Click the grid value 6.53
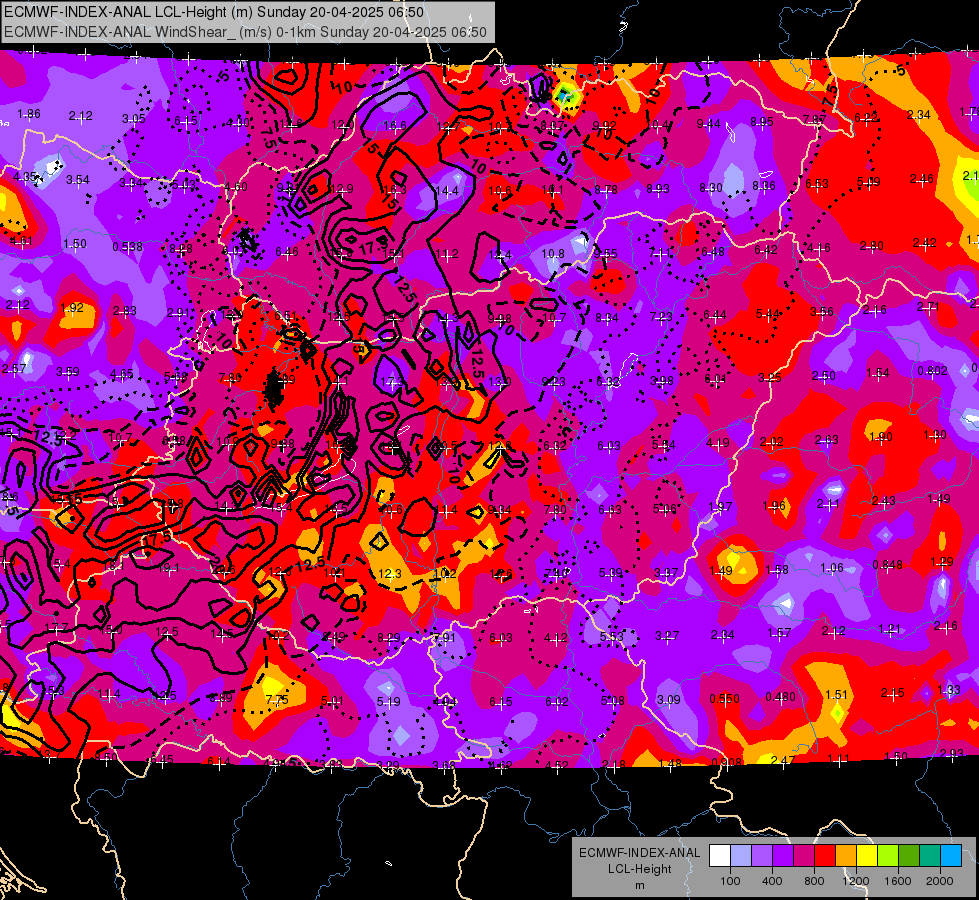The image size is (979, 900). pyautogui.click(x=817, y=183)
